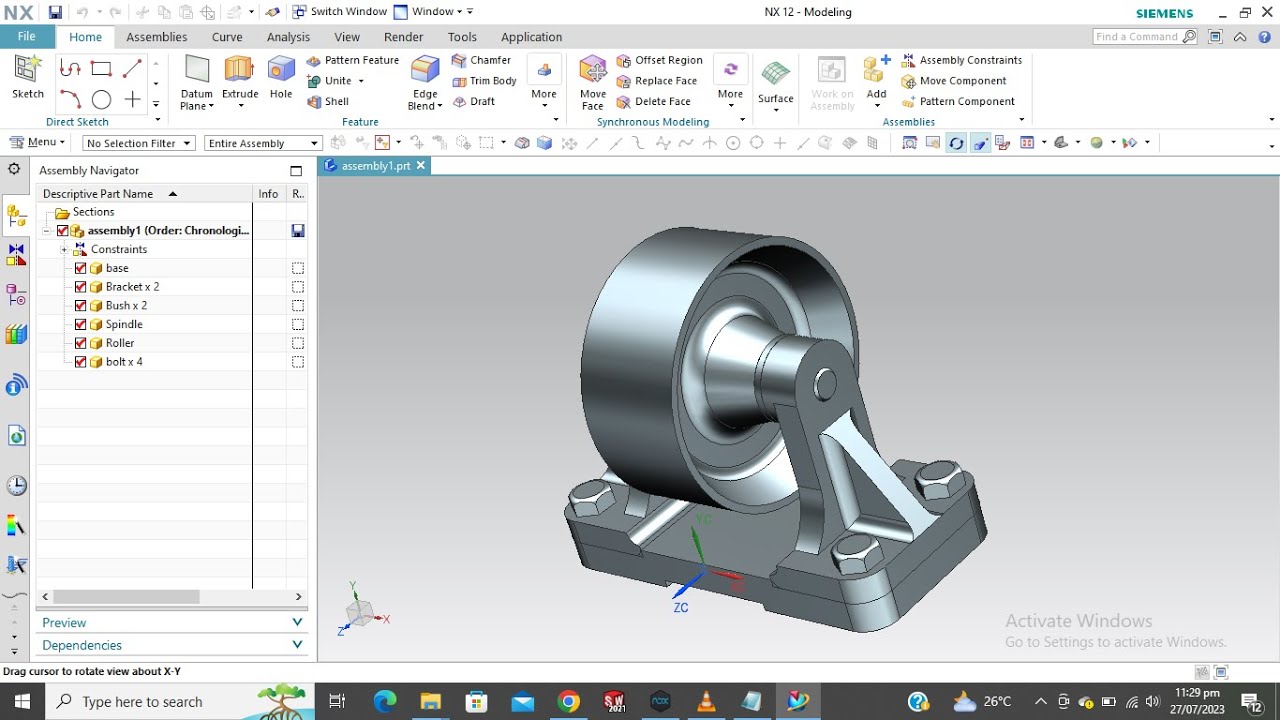
Task: Click the Find a Command search box
Action: pos(1145,37)
